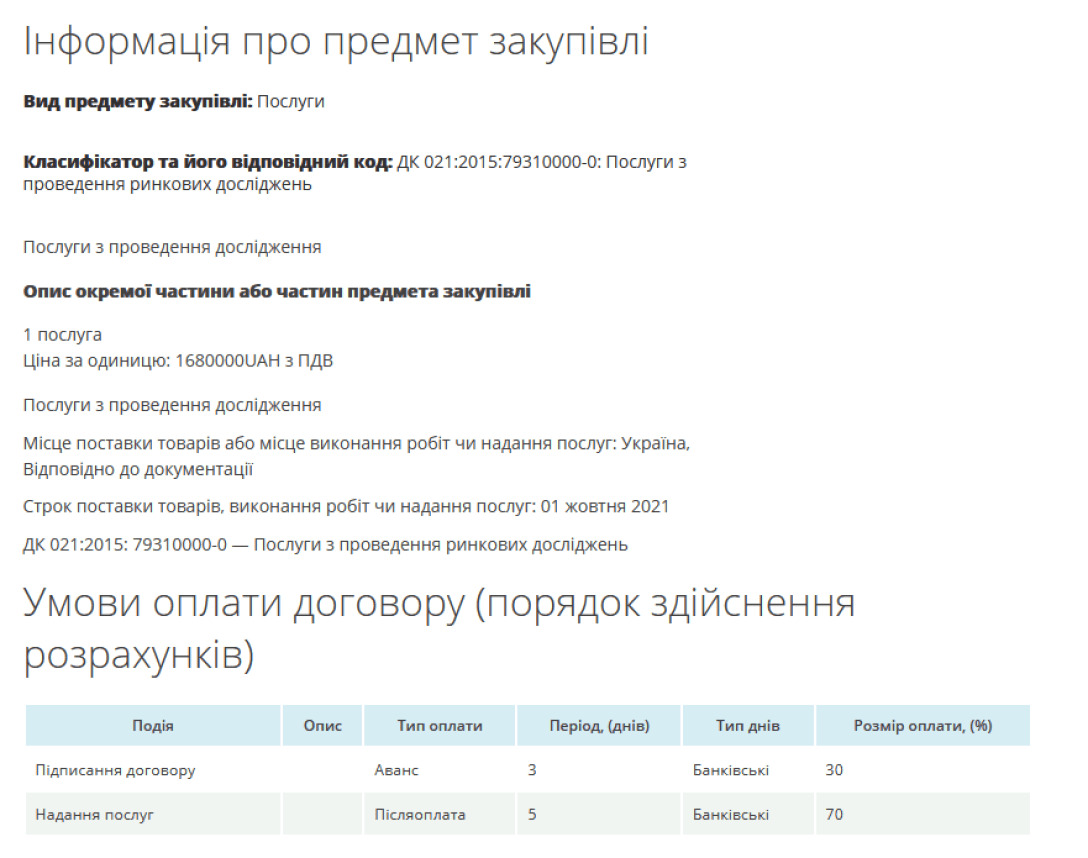
Task: Select the 'Вид предмету закупівлі' label
Action: tap(138, 101)
